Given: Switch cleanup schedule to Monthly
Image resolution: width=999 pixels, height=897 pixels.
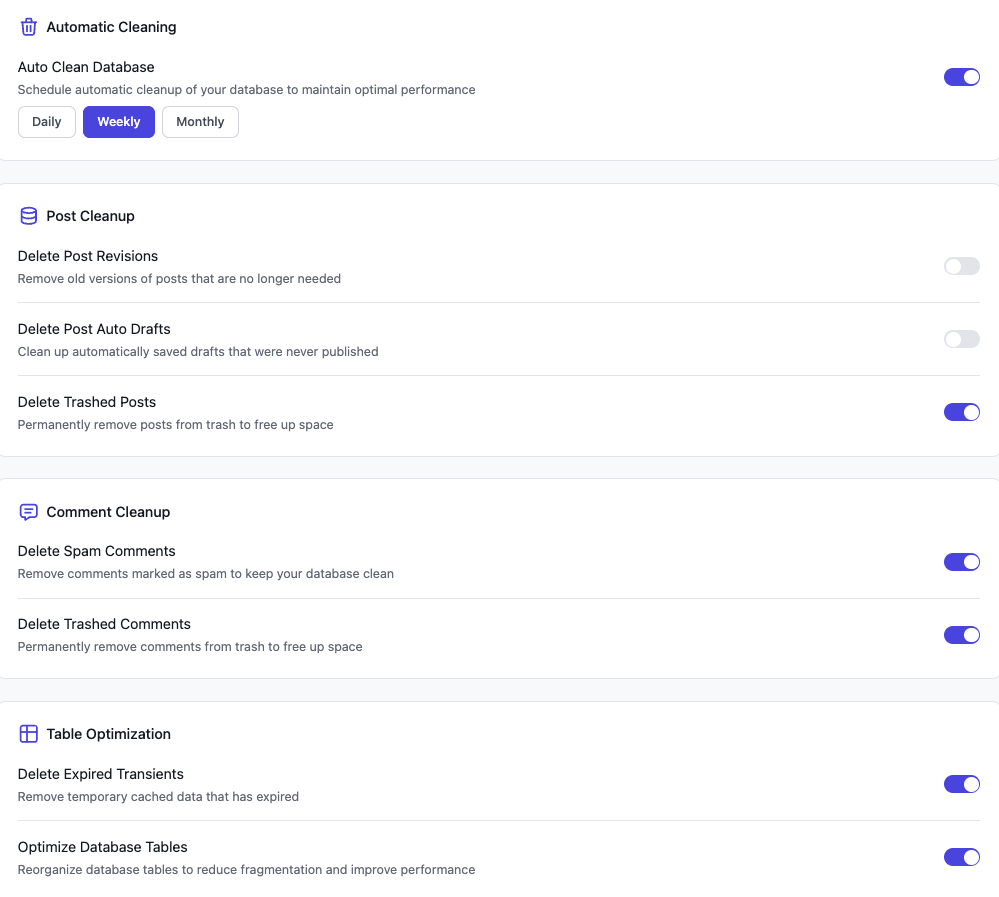Looking at the screenshot, I should 200,121.
